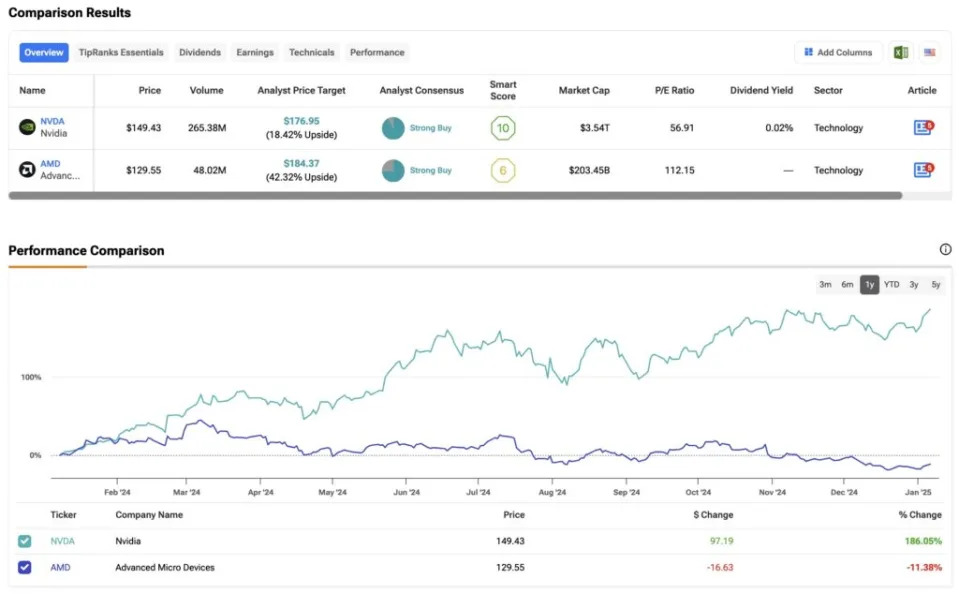Viewport: 959px width, 594px height.
Task: Sort by the P/E Ratio header
Action: tap(675, 91)
